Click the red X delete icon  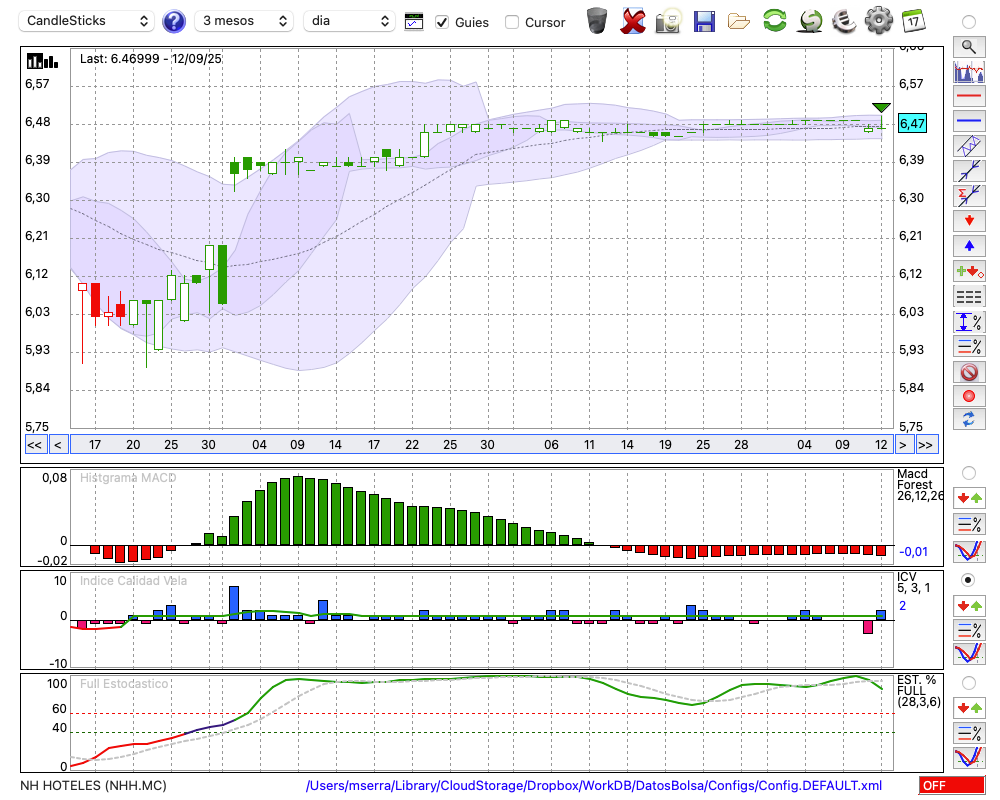point(633,21)
